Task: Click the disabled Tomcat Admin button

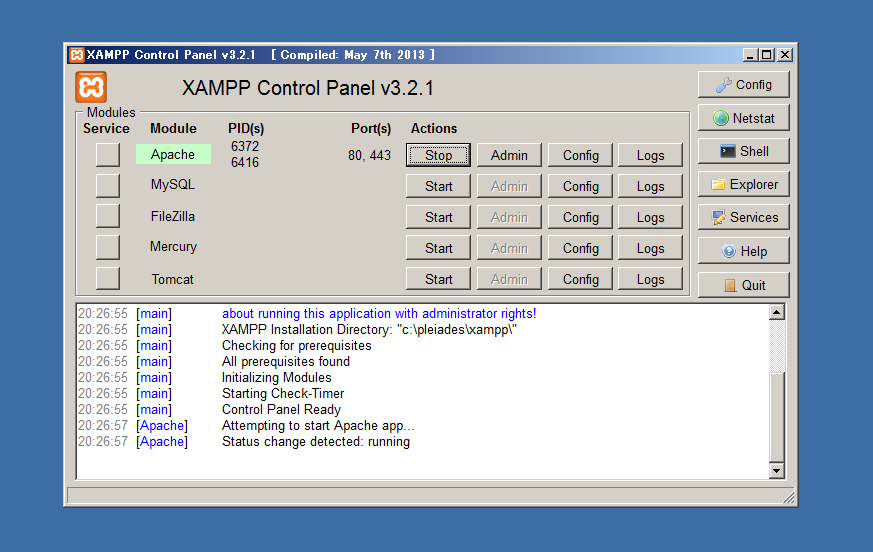Action: click(509, 279)
